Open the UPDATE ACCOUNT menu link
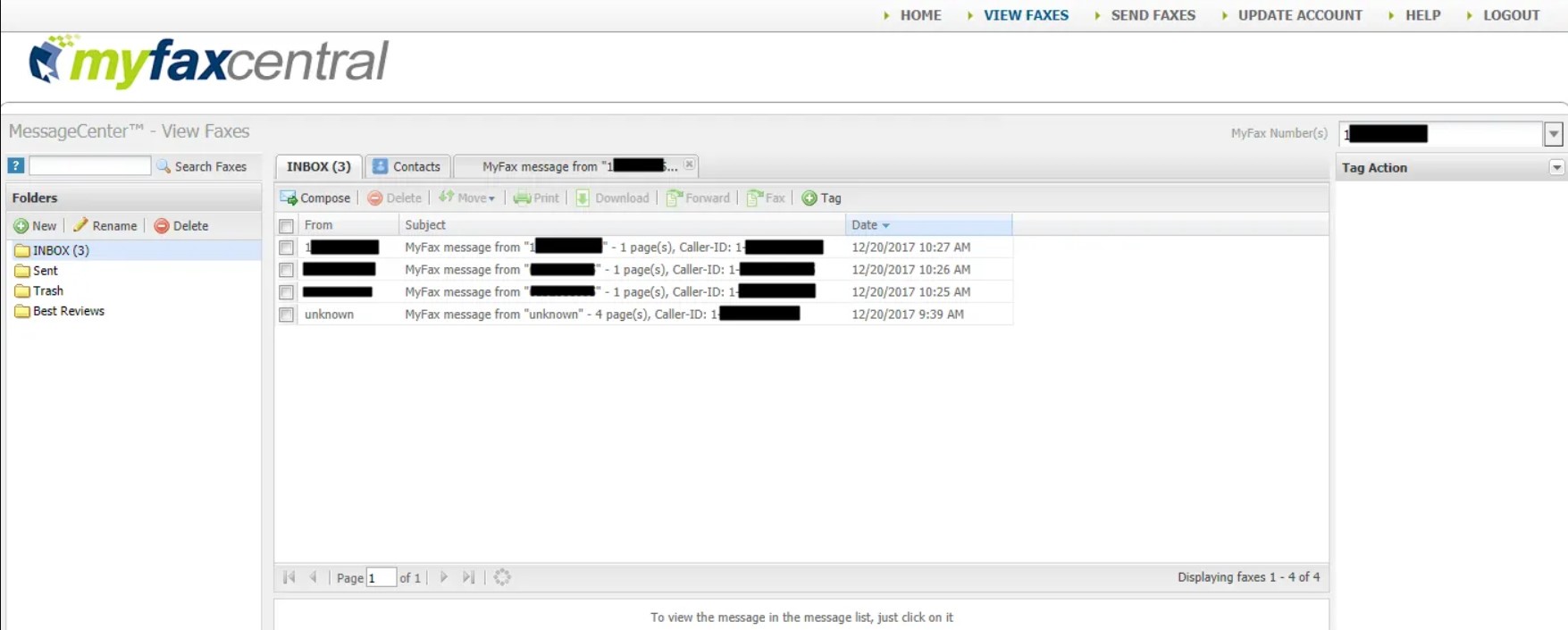The image size is (1568, 630). tap(1300, 15)
